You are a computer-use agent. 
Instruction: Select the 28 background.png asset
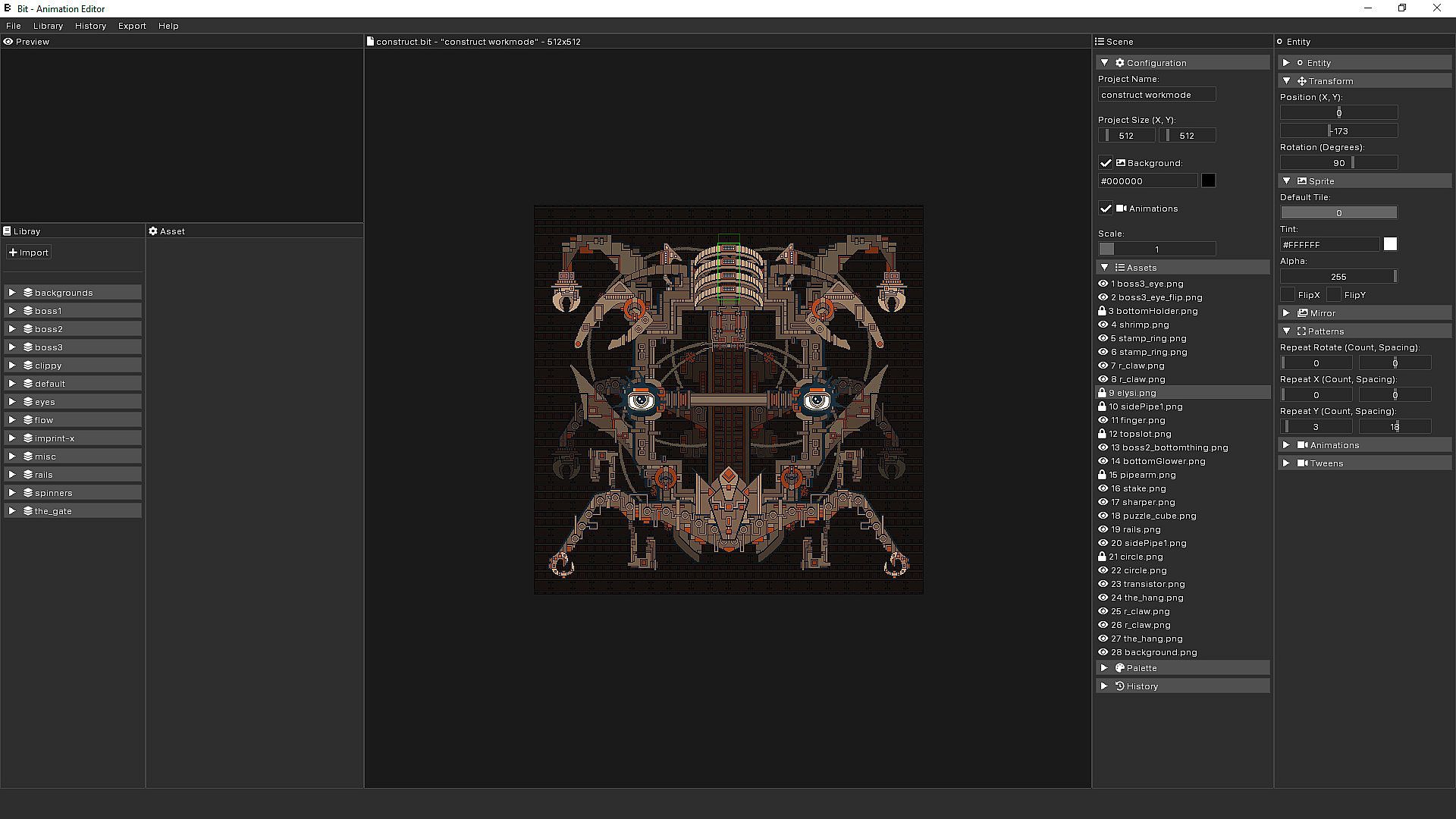point(1153,652)
